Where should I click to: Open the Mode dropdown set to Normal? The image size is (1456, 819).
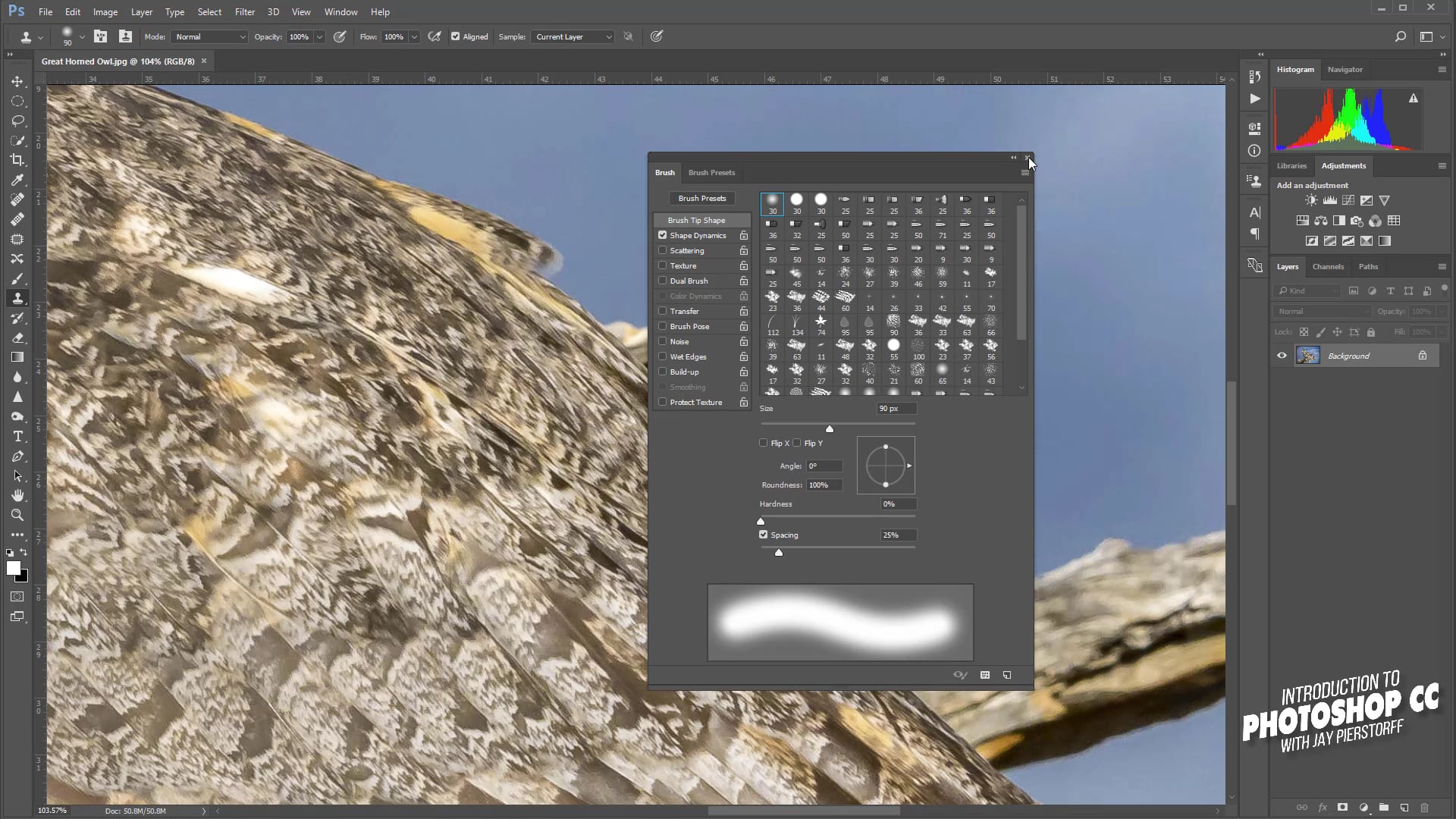(x=209, y=36)
